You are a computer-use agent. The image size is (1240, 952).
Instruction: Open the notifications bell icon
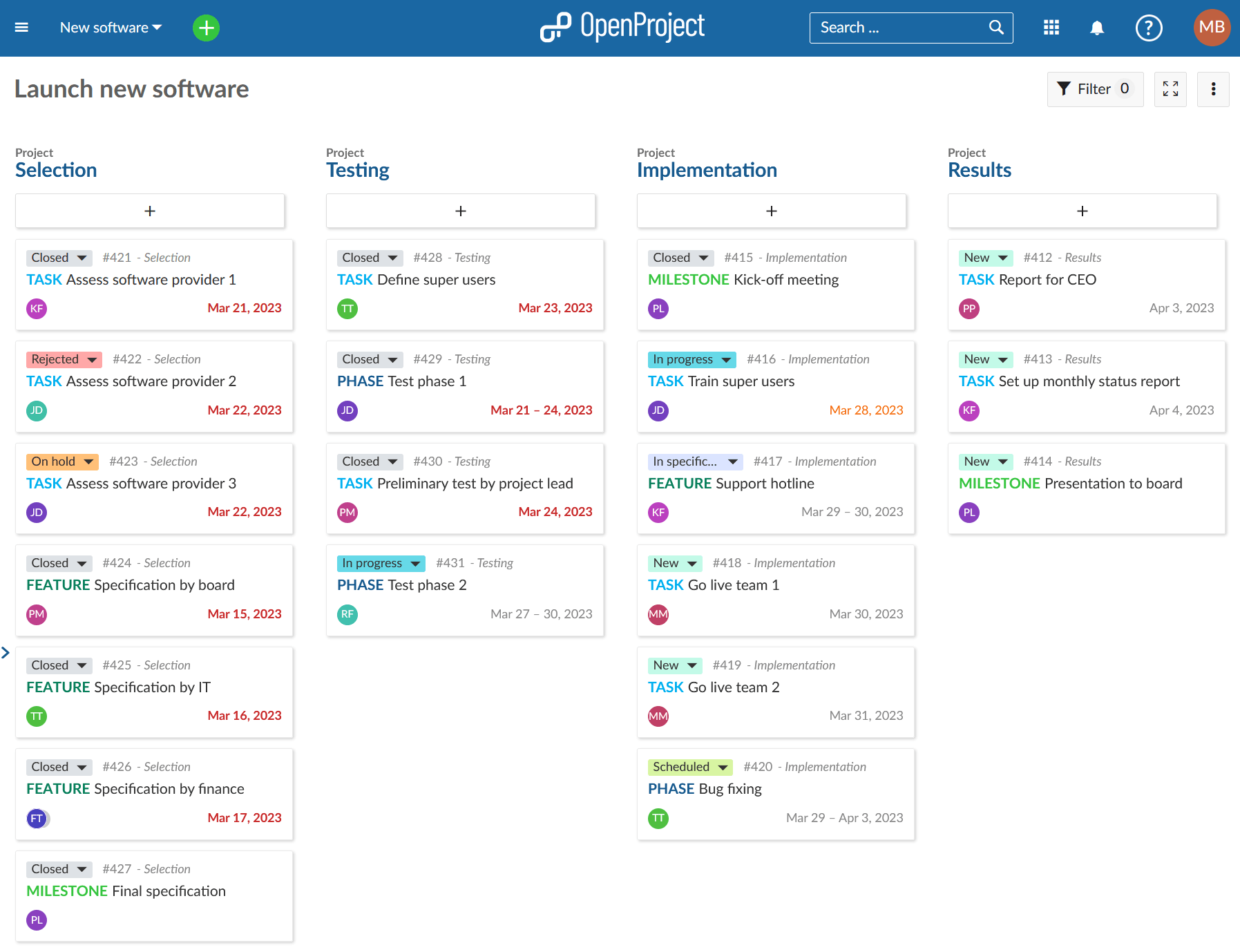coord(1097,28)
